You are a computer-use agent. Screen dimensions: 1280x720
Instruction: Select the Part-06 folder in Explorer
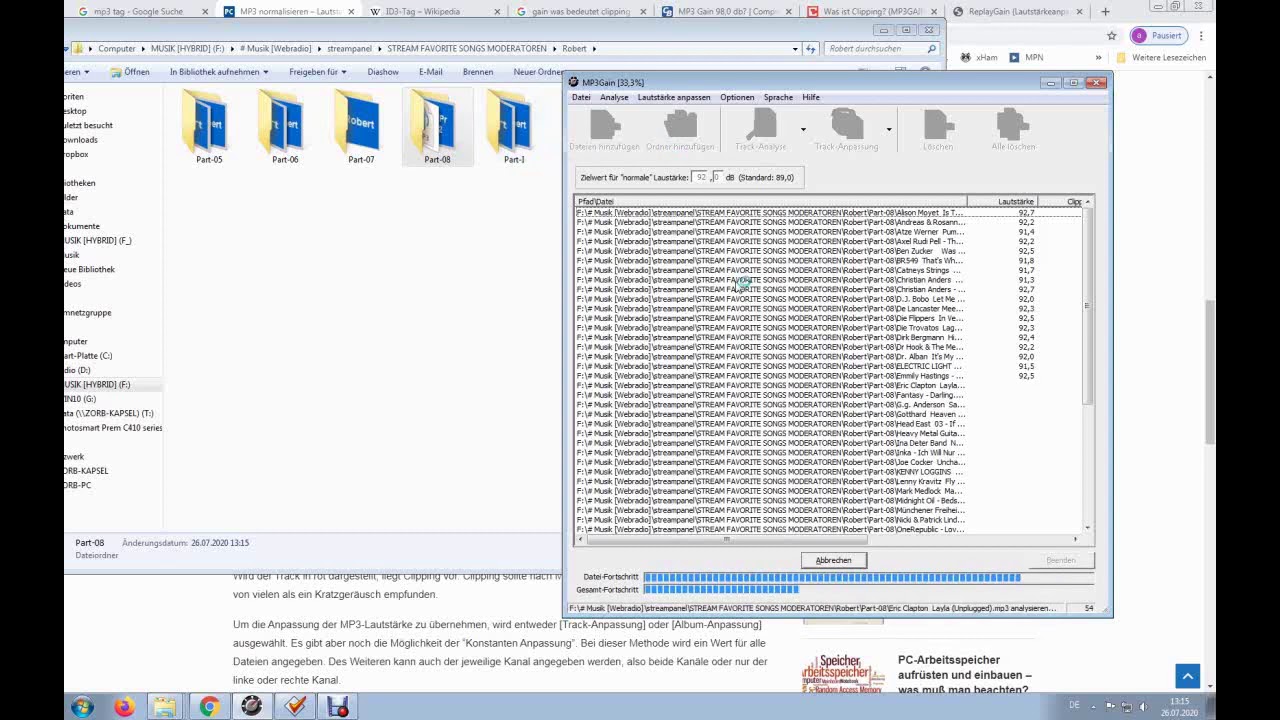(x=285, y=127)
